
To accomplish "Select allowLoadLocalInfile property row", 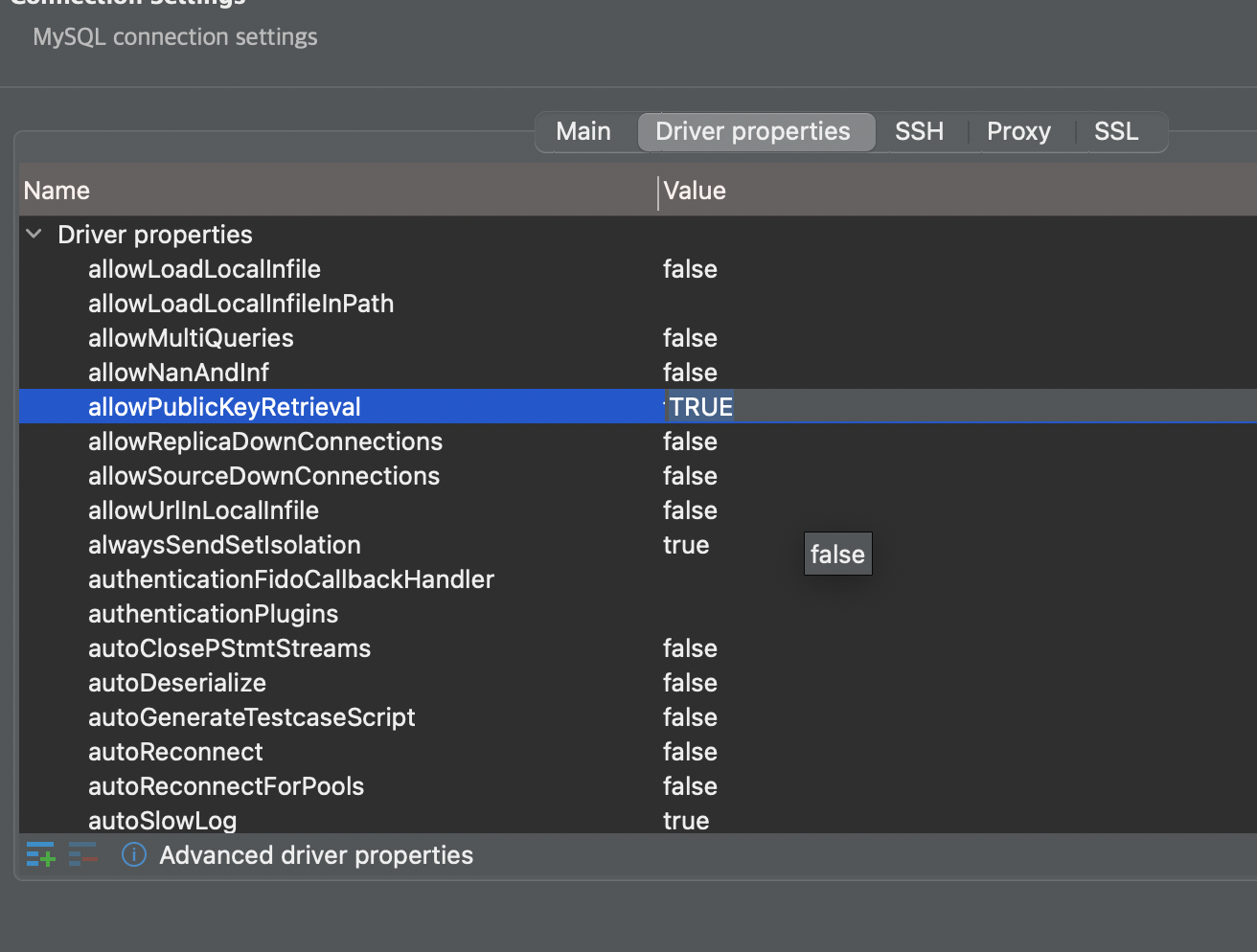I will 638,269.
